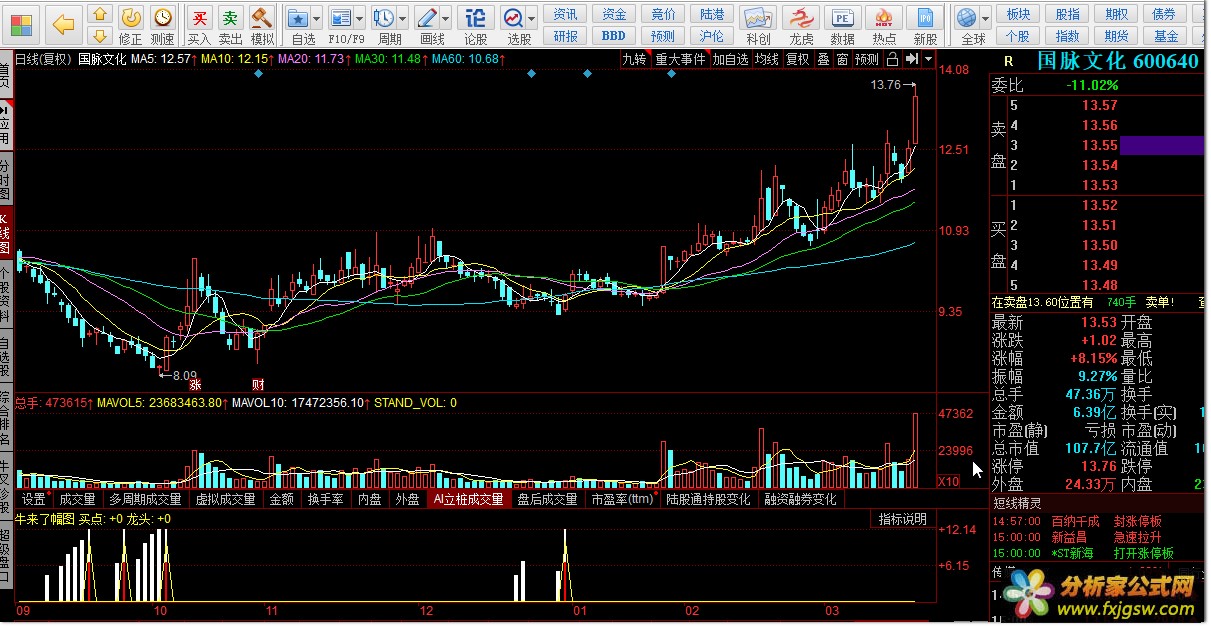Screen dimensions: 1211x626
Task: Click the 涨 marker below the chart
Action: [196, 384]
